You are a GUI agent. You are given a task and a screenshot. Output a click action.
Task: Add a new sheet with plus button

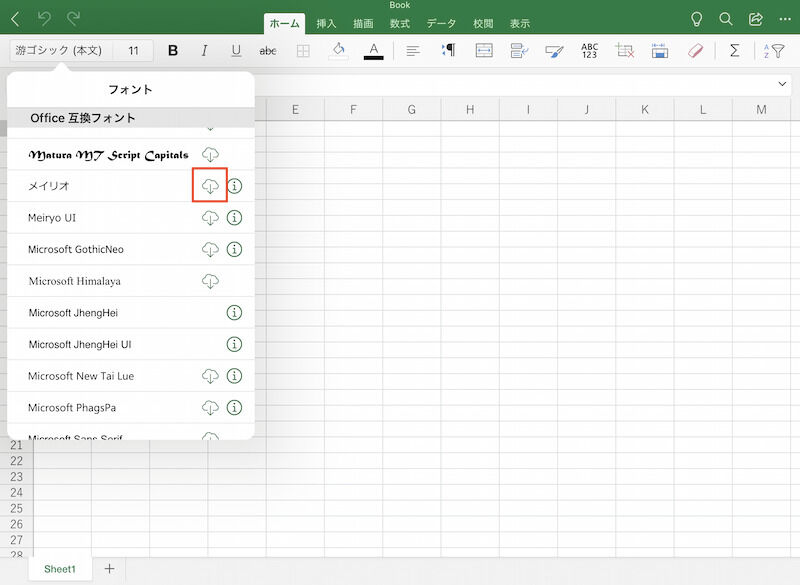pyautogui.click(x=109, y=569)
